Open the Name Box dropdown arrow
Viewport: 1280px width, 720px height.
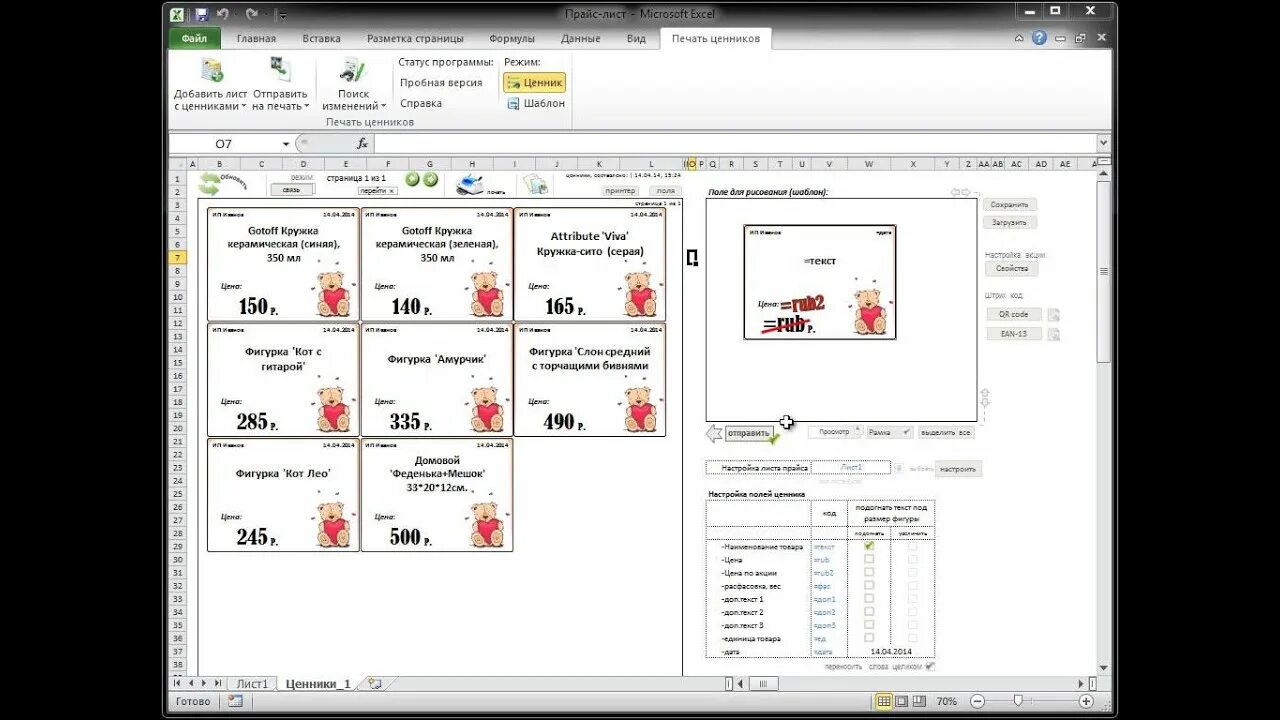point(286,144)
